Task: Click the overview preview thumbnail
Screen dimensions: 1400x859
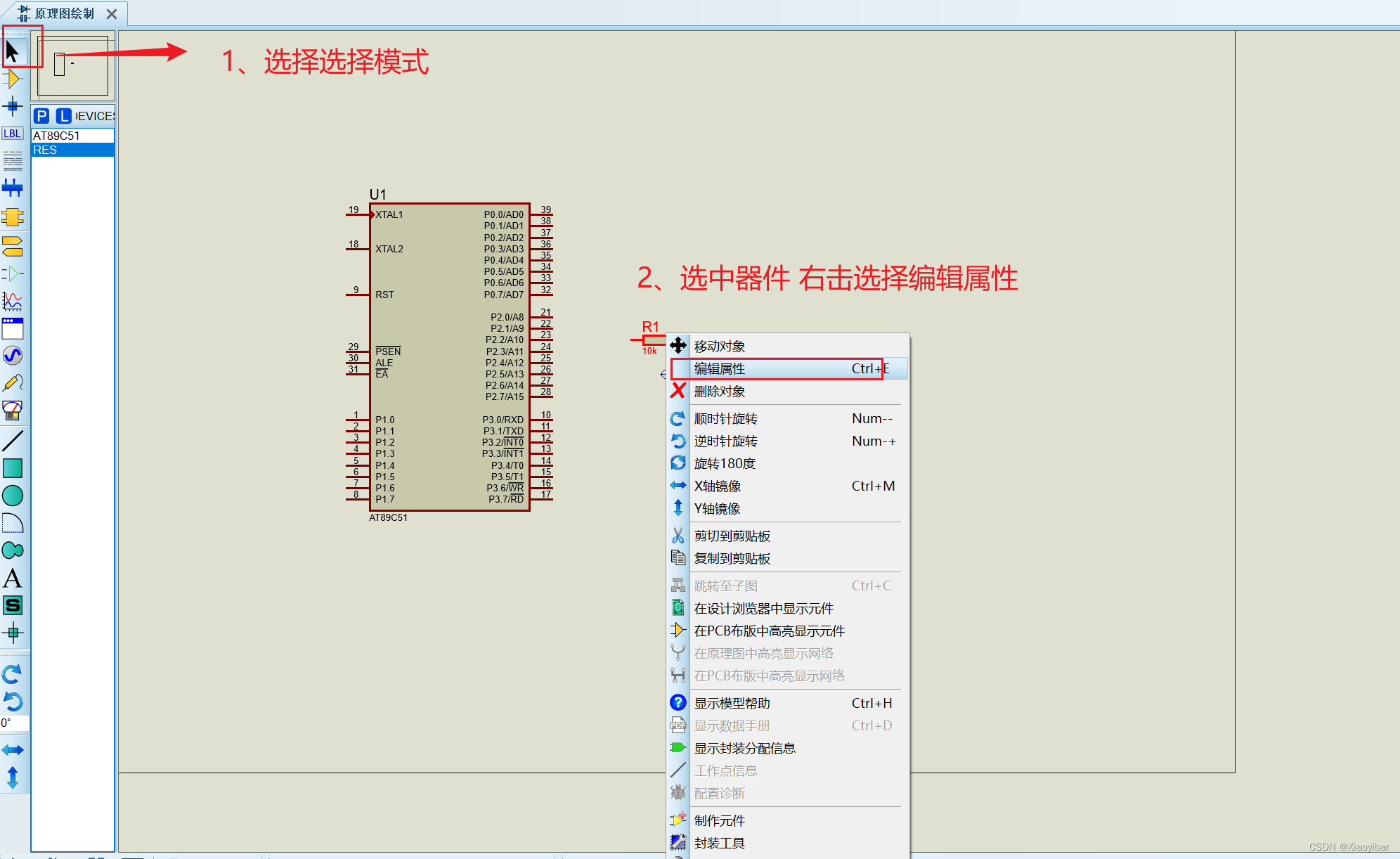Action: pos(73,65)
